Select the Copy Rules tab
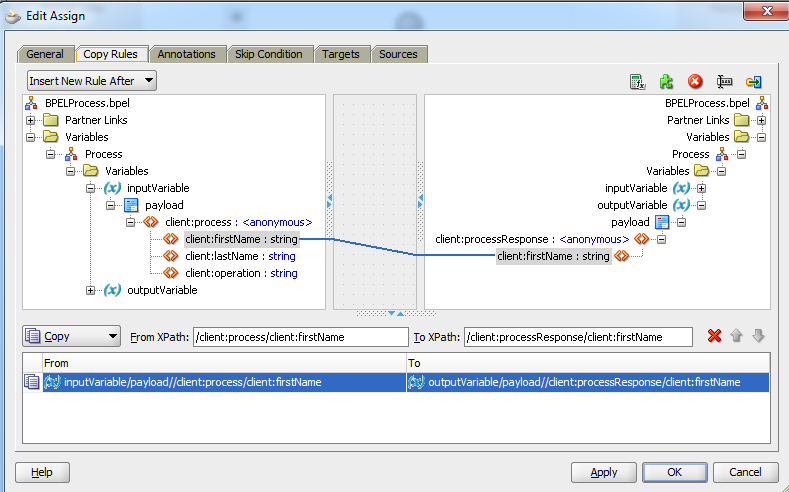 pyautogui.click(x=111, y=54)
